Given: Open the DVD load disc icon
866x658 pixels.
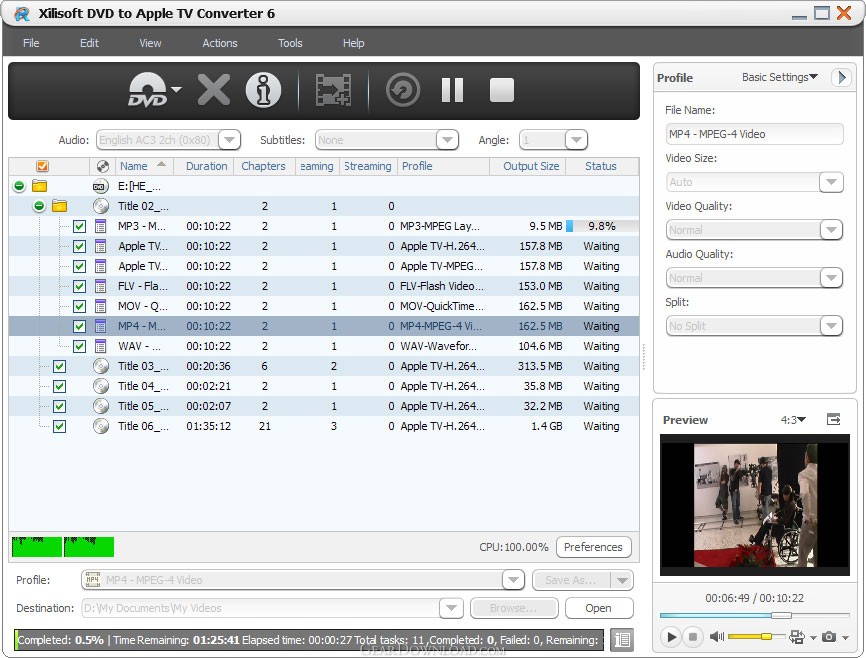Looking at the screenshot, I should (148, 90).
